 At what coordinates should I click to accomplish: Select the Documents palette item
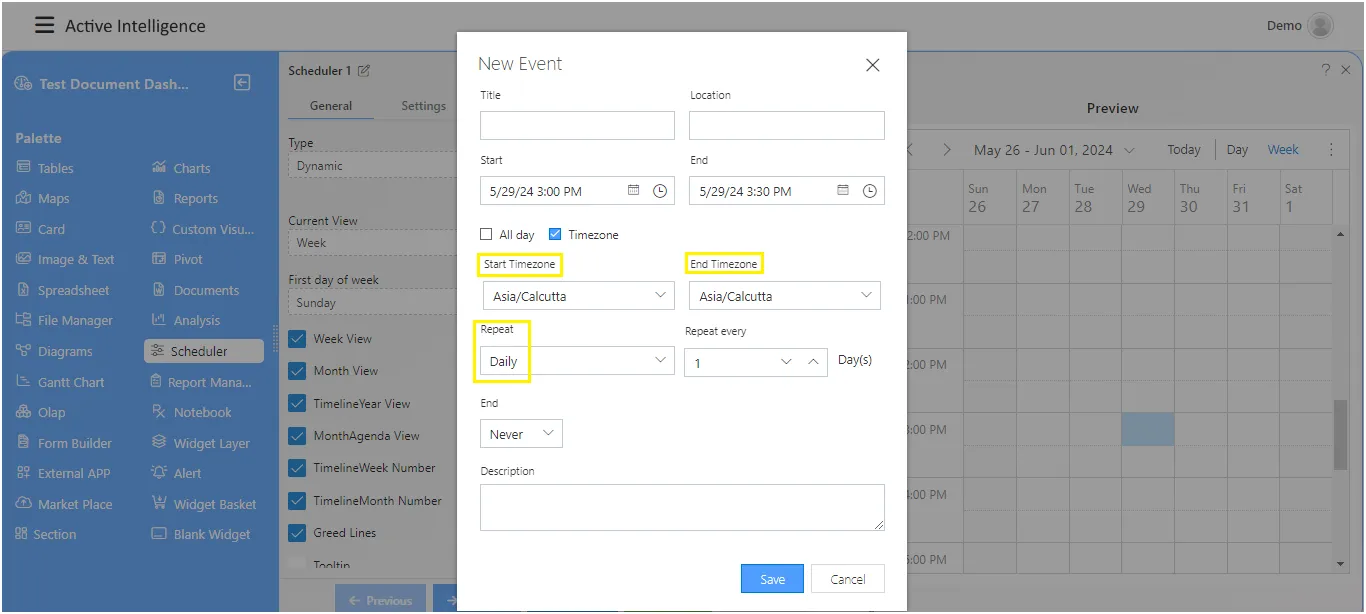[195, 290]
